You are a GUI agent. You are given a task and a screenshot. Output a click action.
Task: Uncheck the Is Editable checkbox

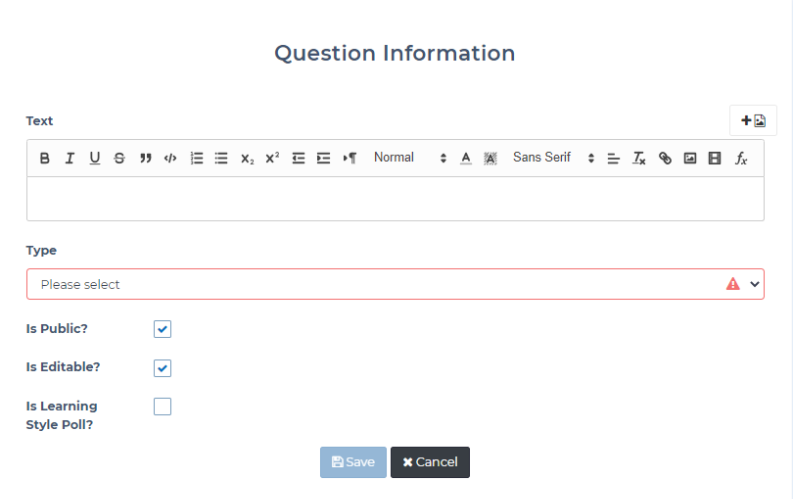coord(163,368)
